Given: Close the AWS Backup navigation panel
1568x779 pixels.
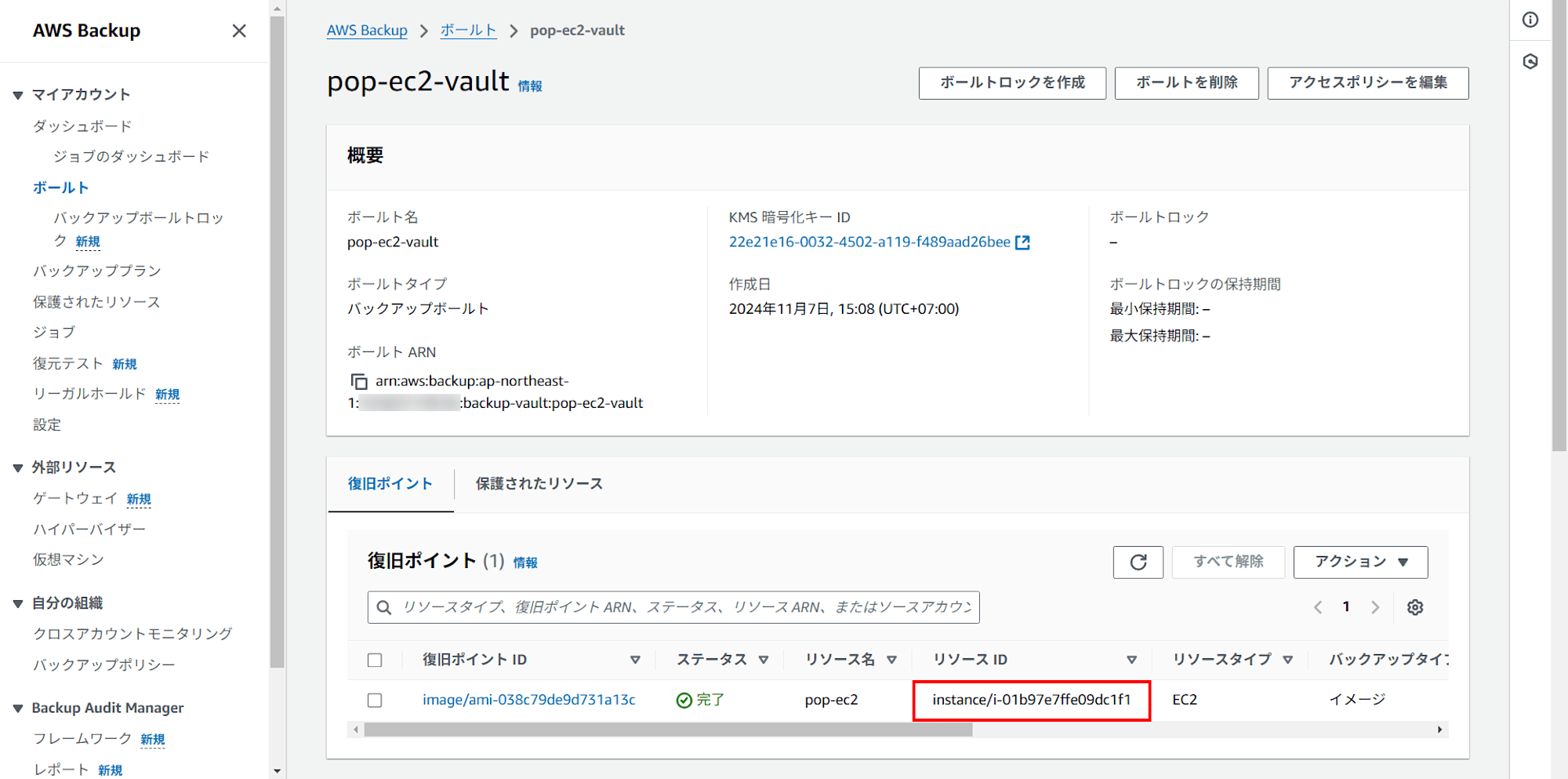Looking at the screenshot, I should point(239,31).
